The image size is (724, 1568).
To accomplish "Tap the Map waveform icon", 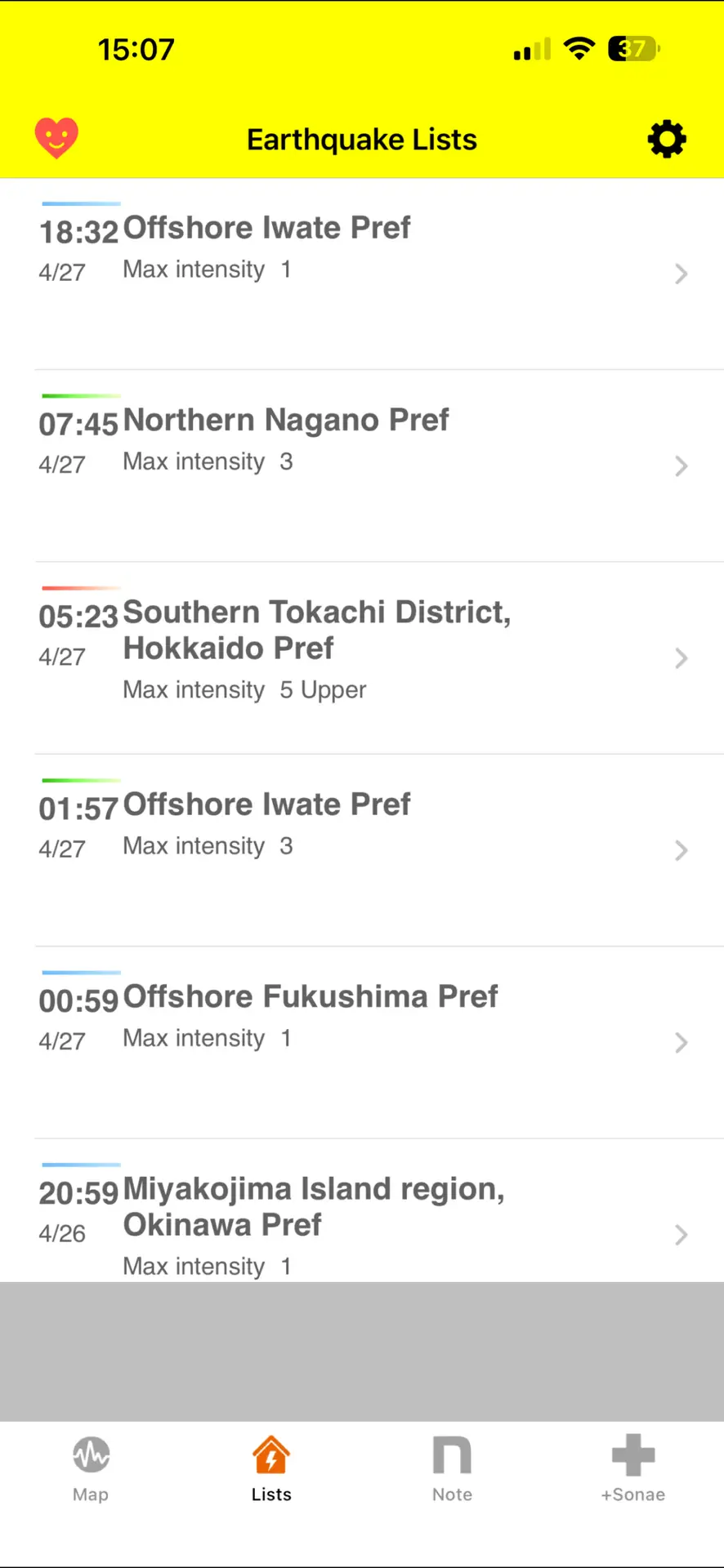I will (x=91, y=1455).
